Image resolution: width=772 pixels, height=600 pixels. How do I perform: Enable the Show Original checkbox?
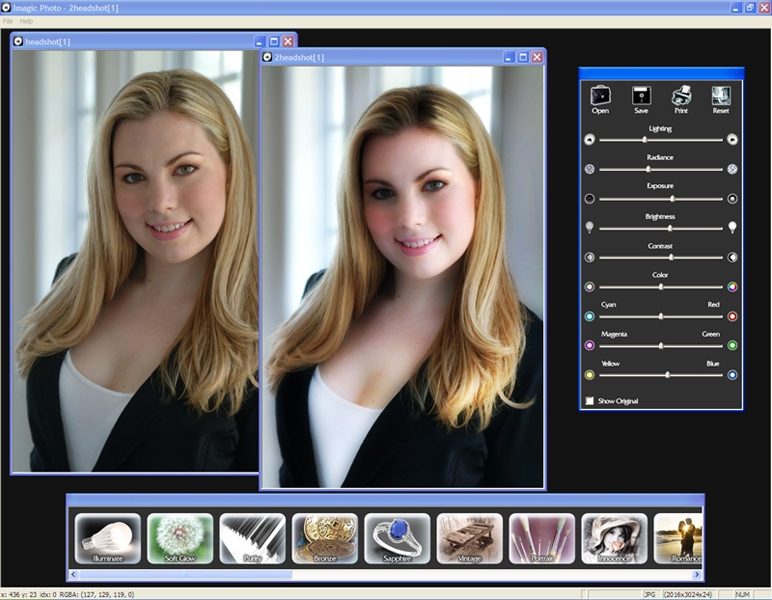(x=590, y=401)
